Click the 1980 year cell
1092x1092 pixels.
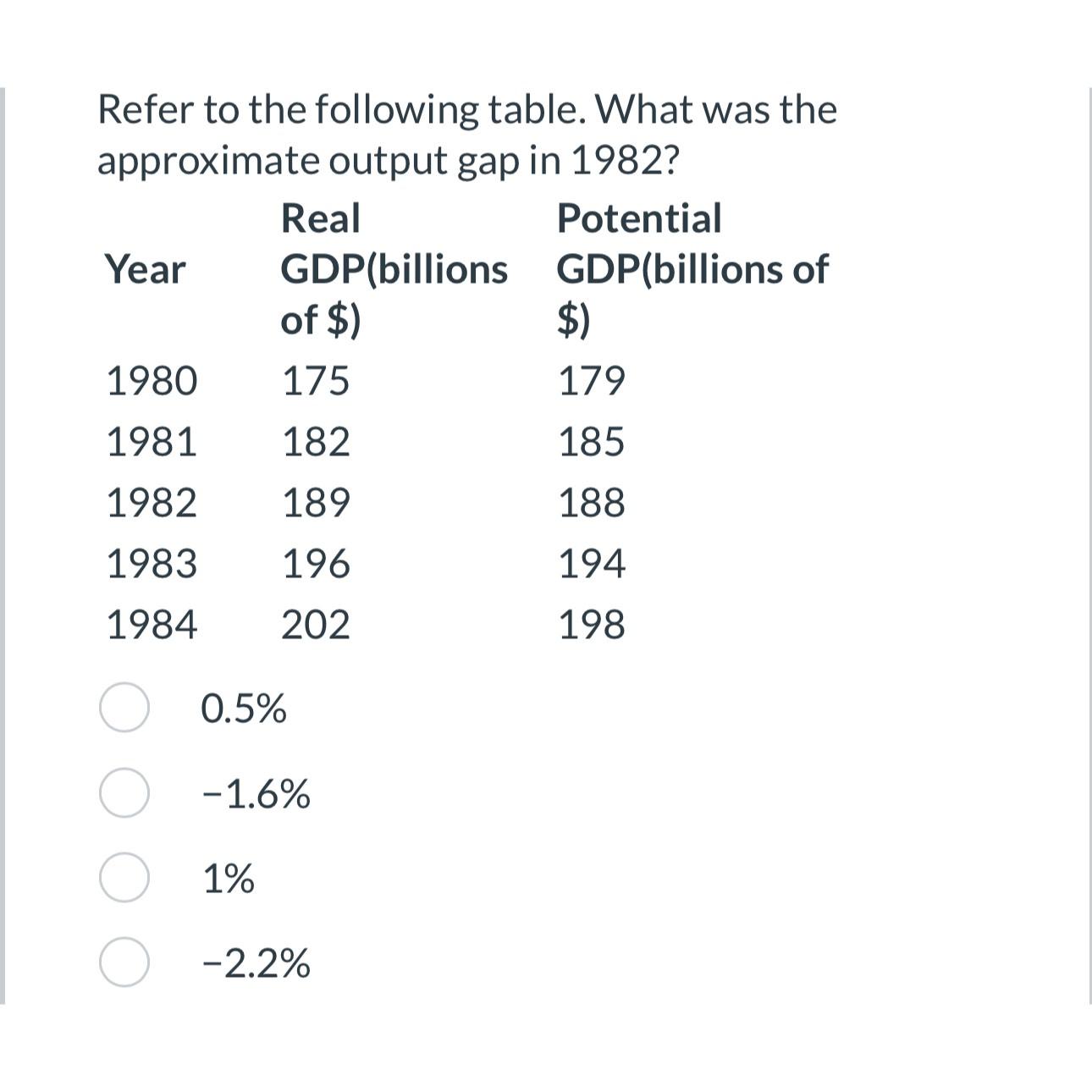pyautogui.click(x=152, y=381)
